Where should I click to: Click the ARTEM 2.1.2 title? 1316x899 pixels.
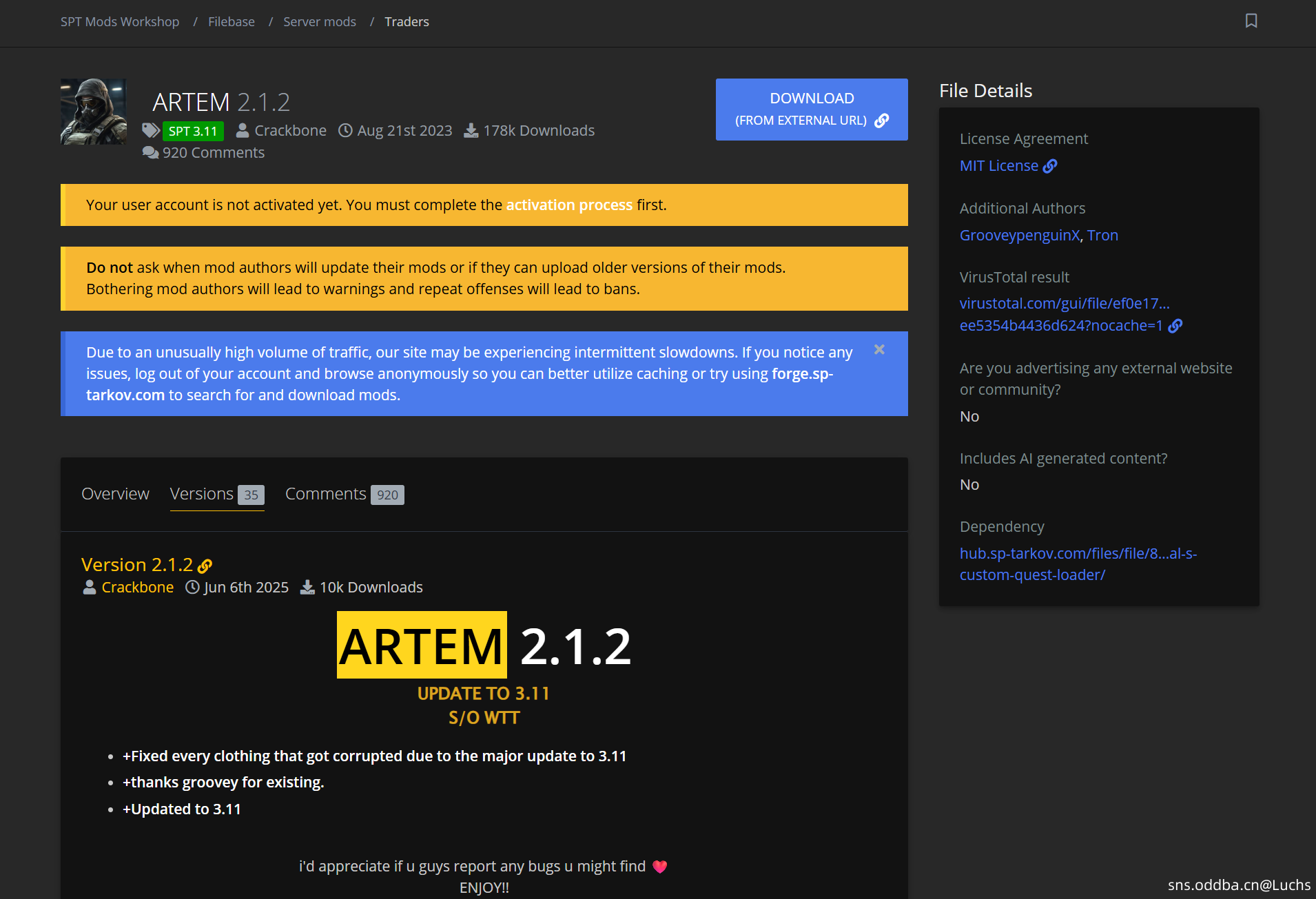221,102
